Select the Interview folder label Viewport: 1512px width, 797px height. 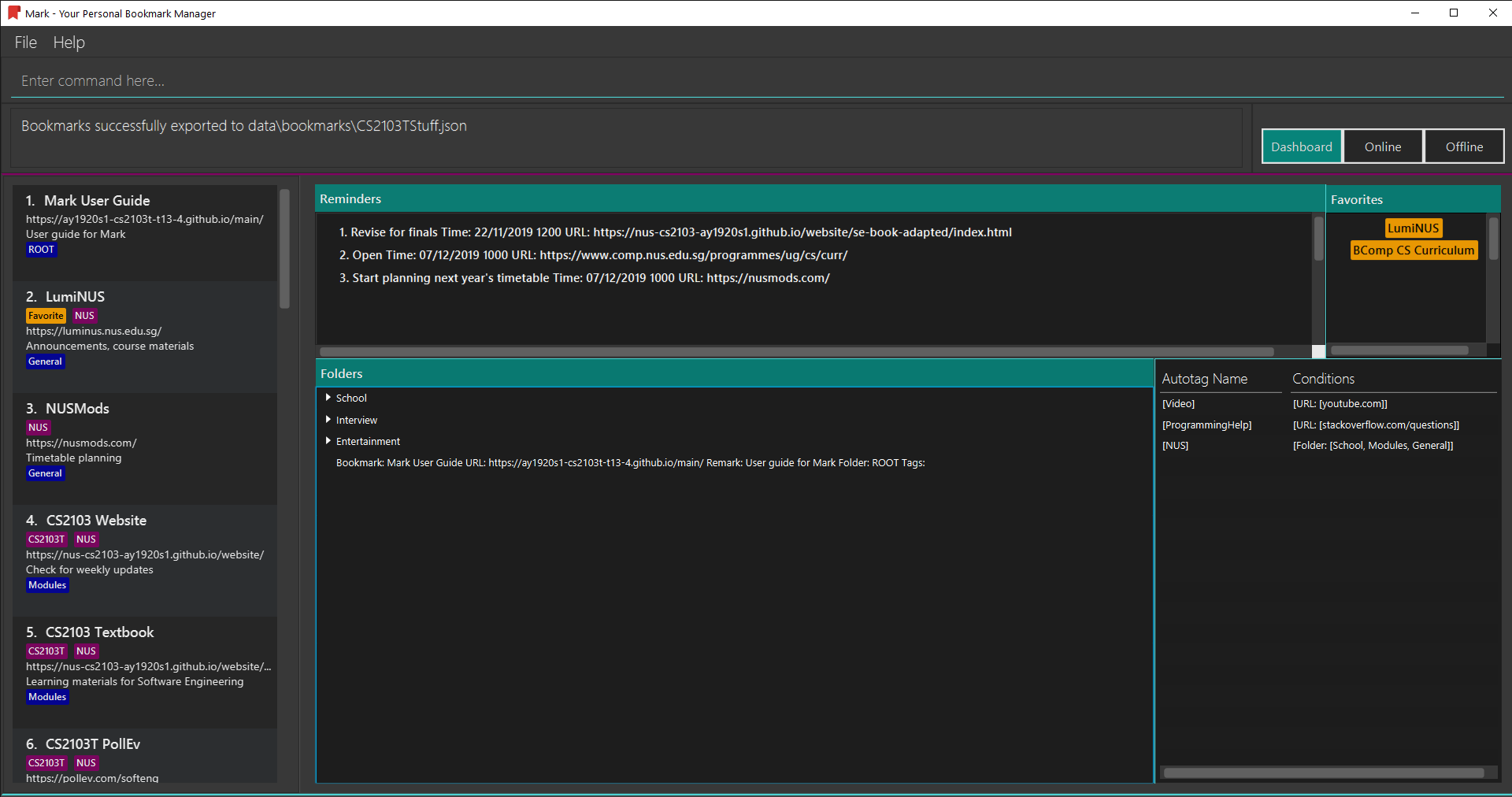[x=357, y=421]
